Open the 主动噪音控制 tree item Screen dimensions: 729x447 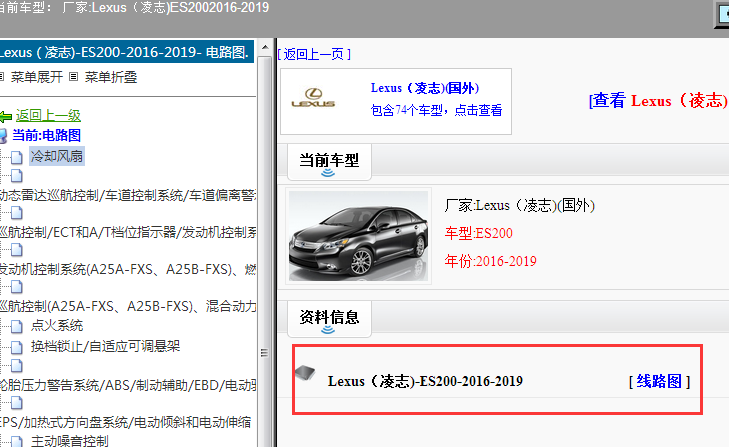tap(70, 441)
